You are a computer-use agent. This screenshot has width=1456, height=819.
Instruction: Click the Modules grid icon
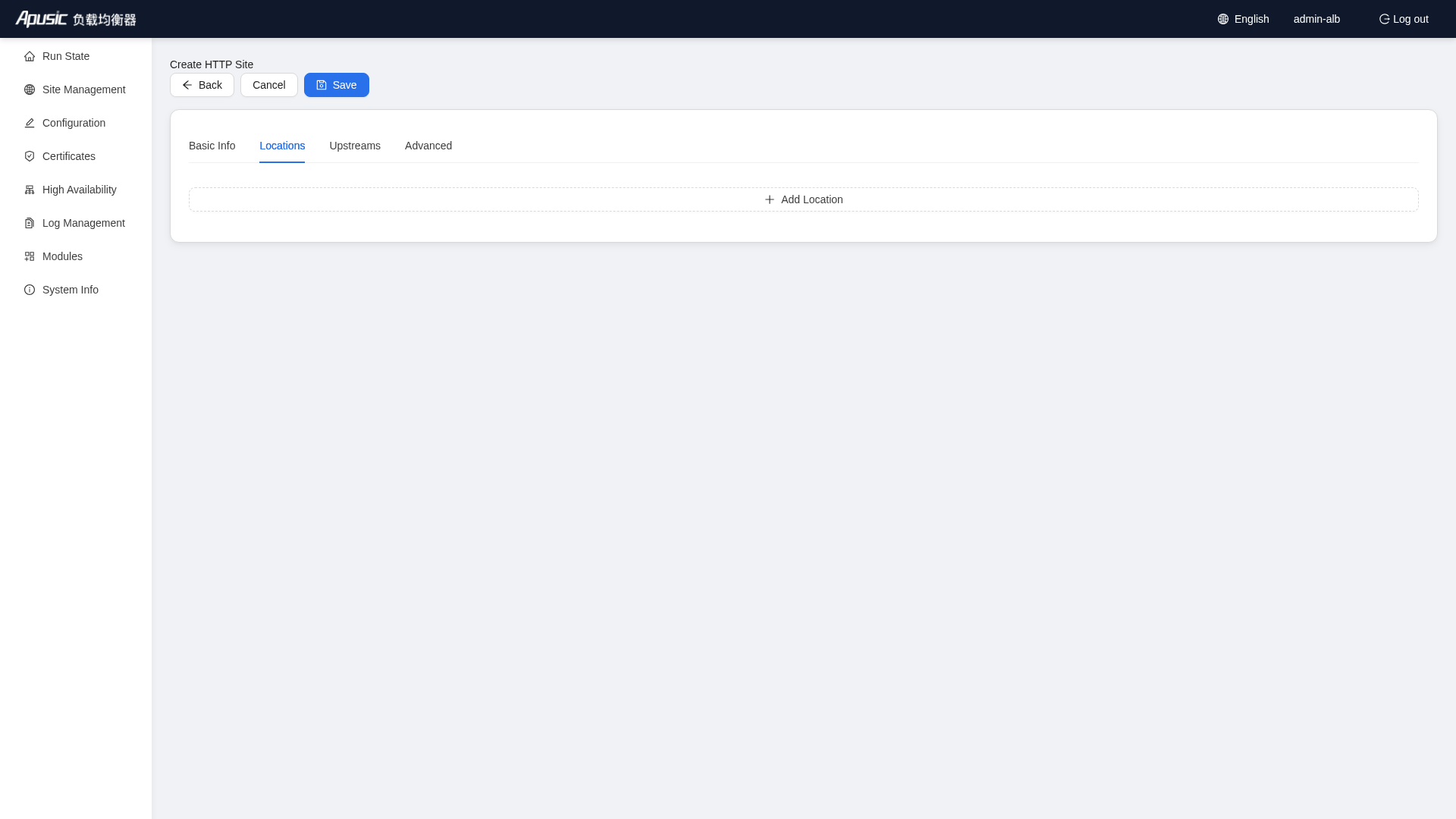coord(30,256)
